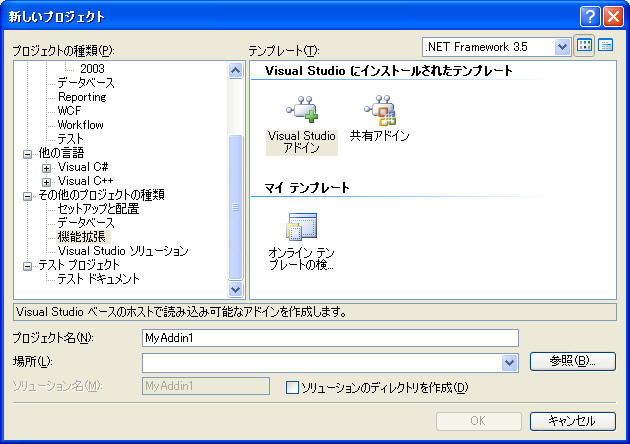
Task: Select テスト プロジェクト tree label
Action: (79, 265)
